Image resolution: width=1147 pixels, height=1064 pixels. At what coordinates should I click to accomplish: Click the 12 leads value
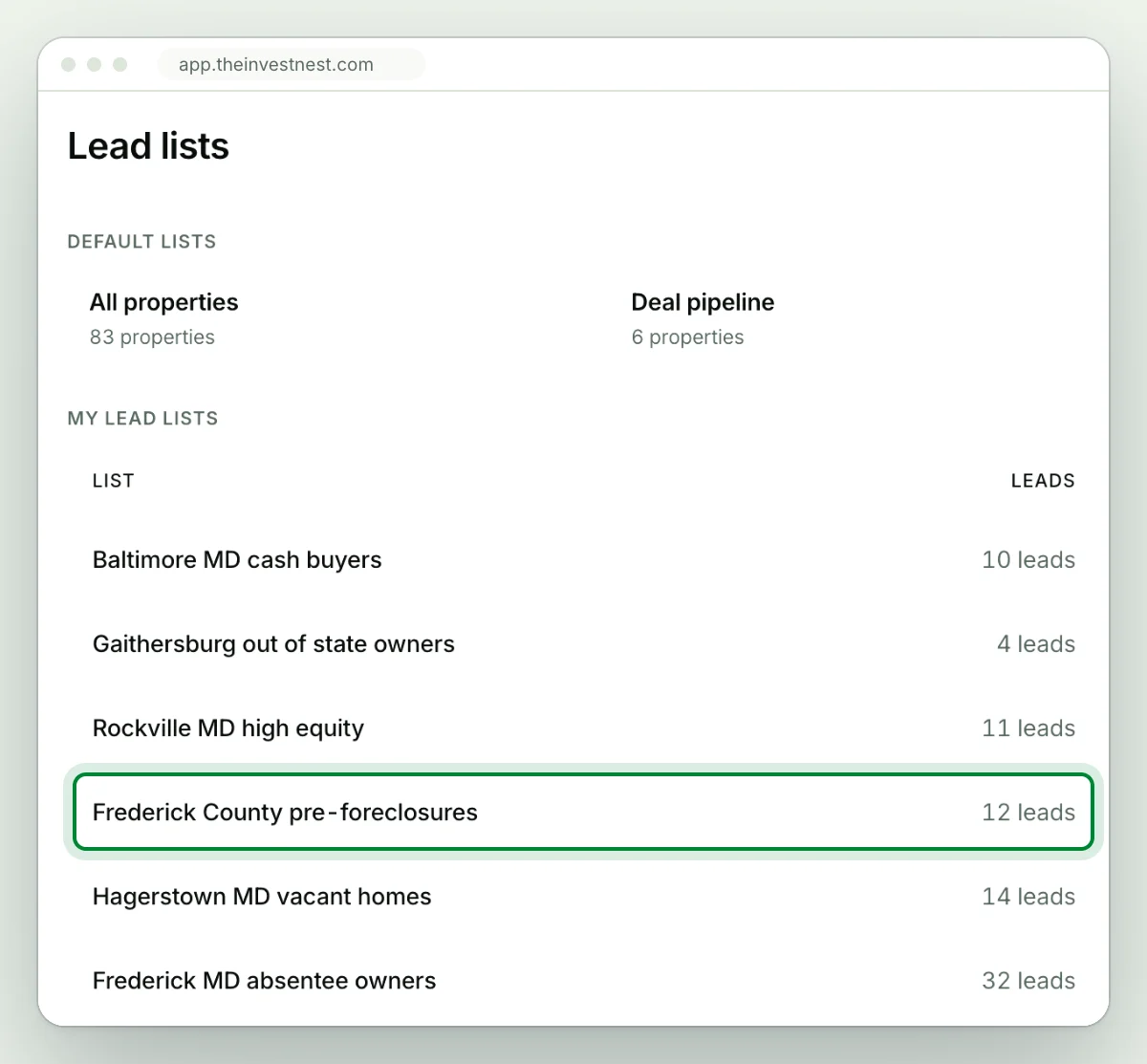point(1028,813)
